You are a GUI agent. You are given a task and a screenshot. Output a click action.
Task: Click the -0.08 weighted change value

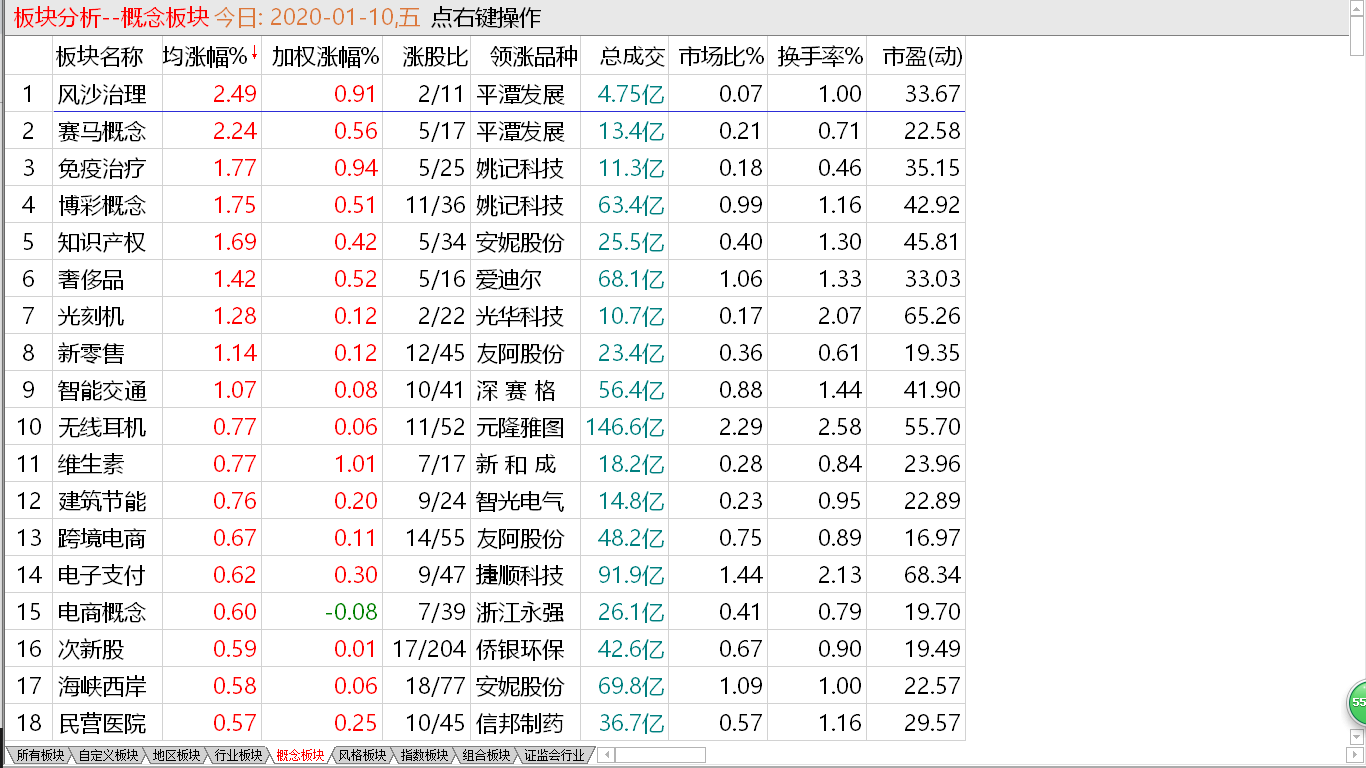click(x=351, y=612)
